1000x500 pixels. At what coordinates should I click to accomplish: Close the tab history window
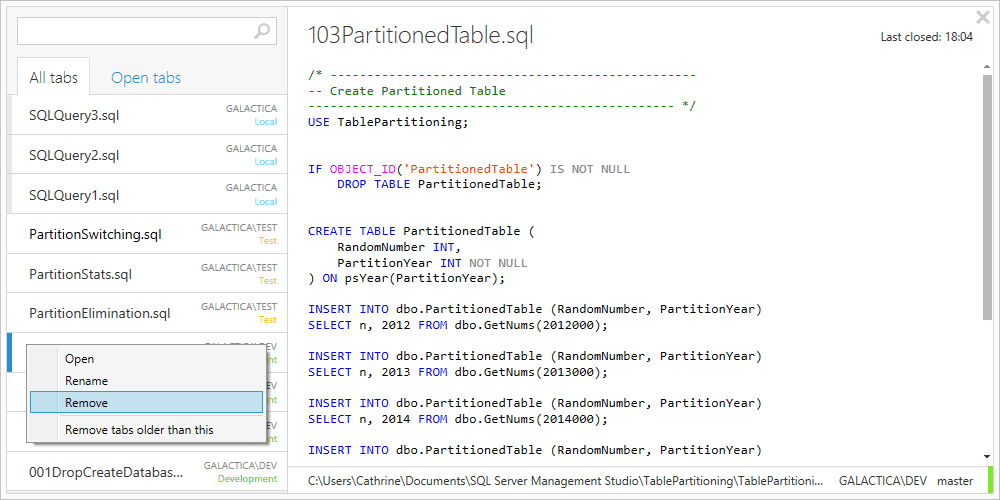983,17
